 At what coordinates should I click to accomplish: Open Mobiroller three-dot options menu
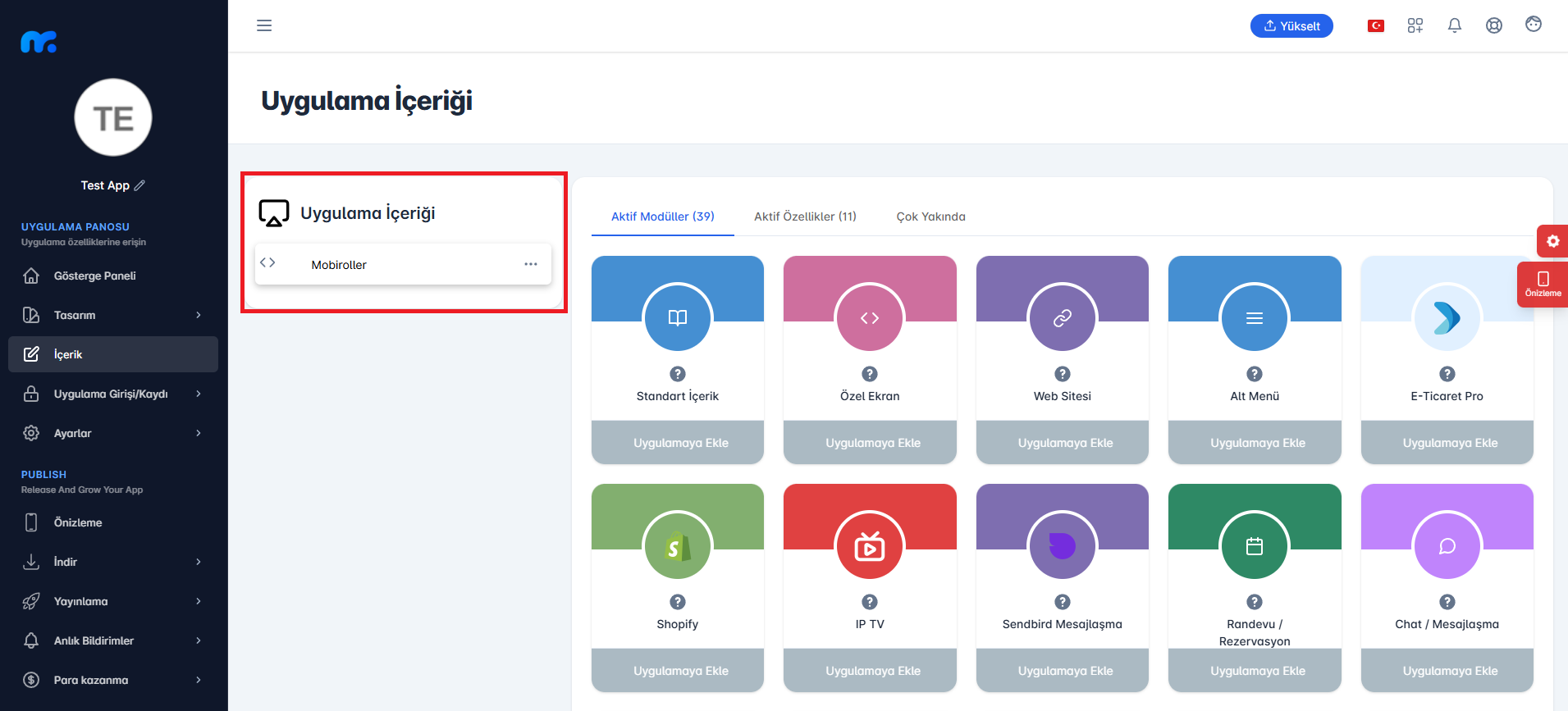pos(531,264)
